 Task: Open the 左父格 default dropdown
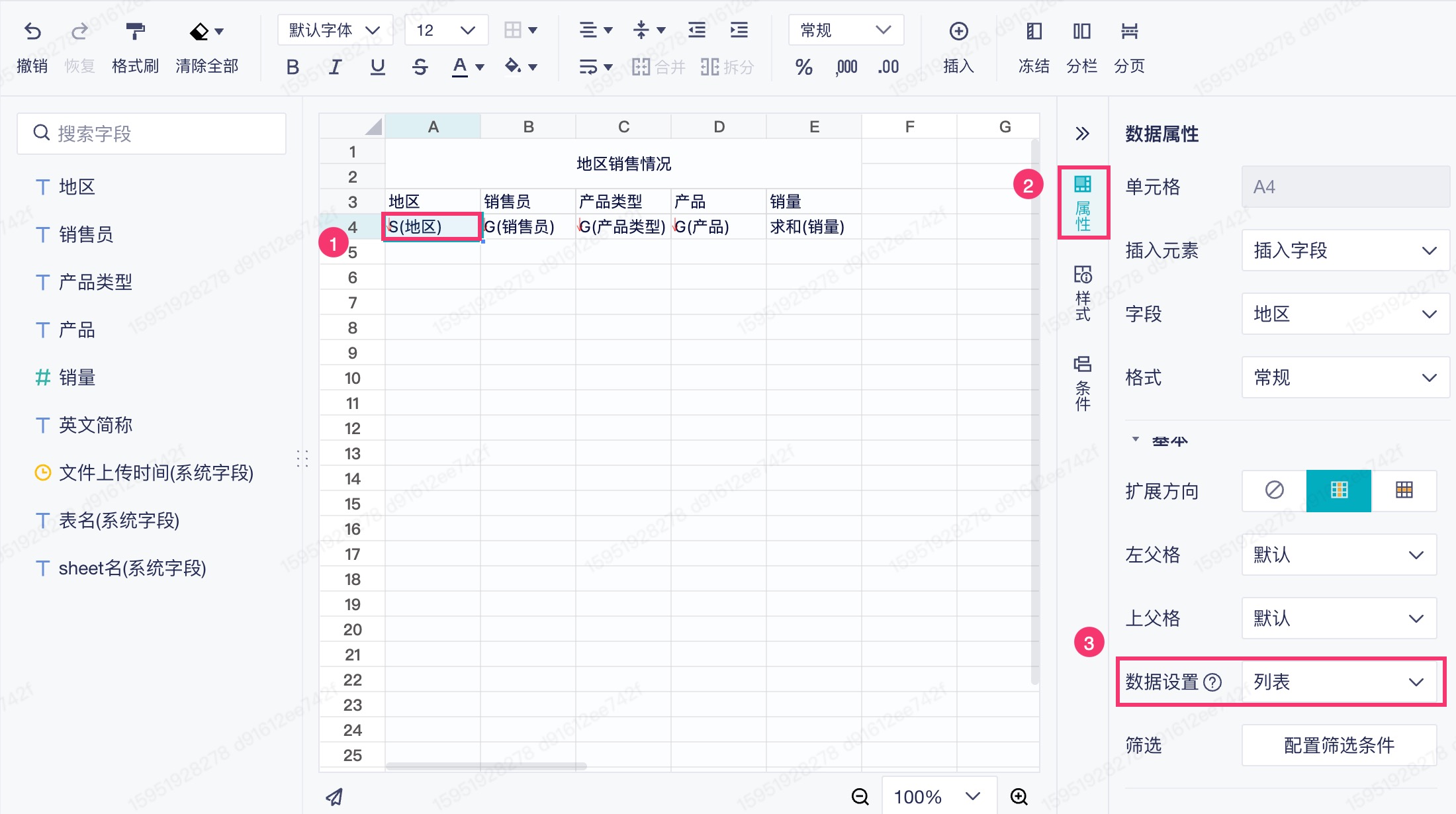(x=1338, y=555)
